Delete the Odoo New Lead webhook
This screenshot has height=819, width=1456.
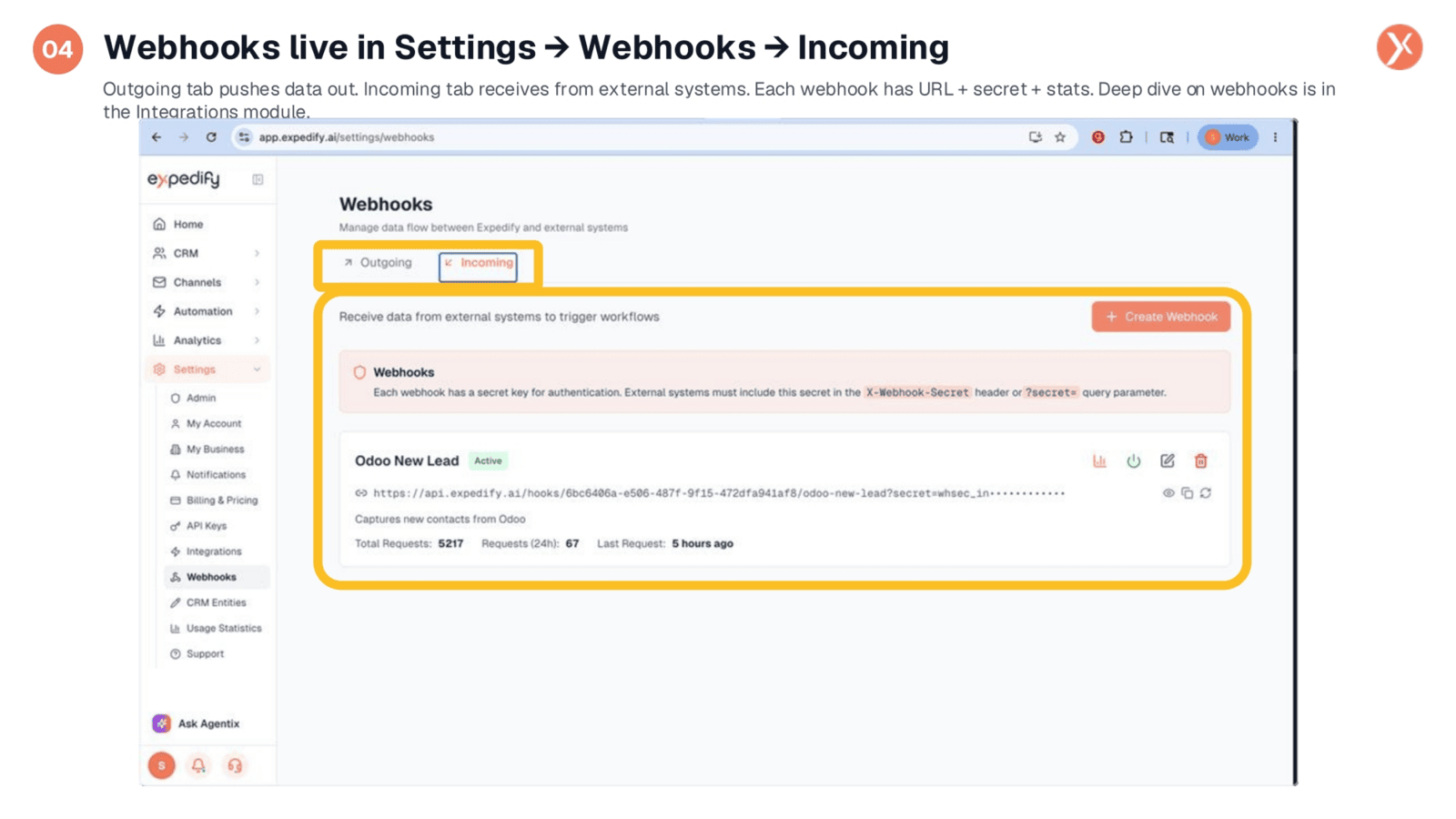[1201, 461]
